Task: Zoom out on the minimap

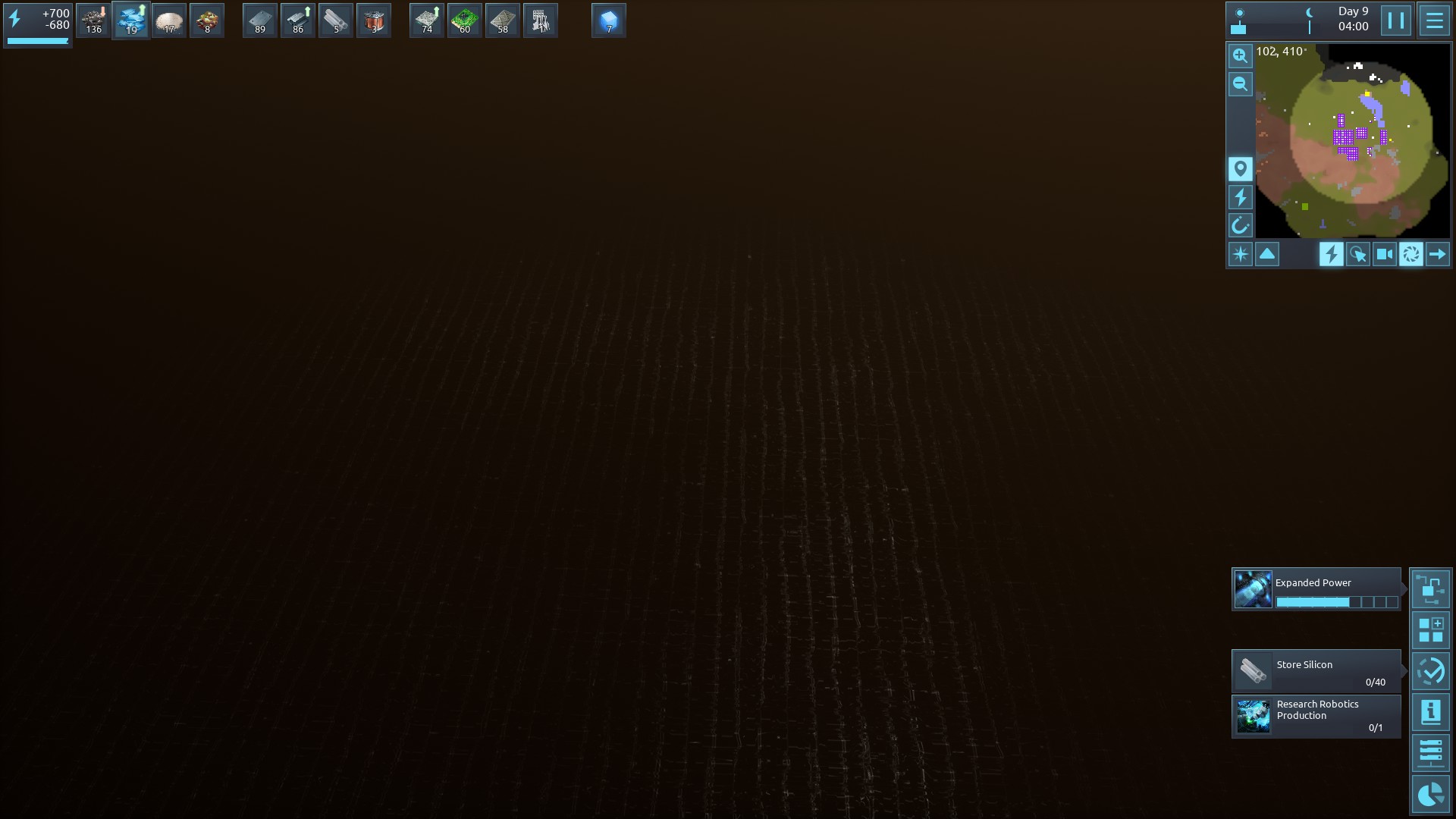Action: point(1240,84)
